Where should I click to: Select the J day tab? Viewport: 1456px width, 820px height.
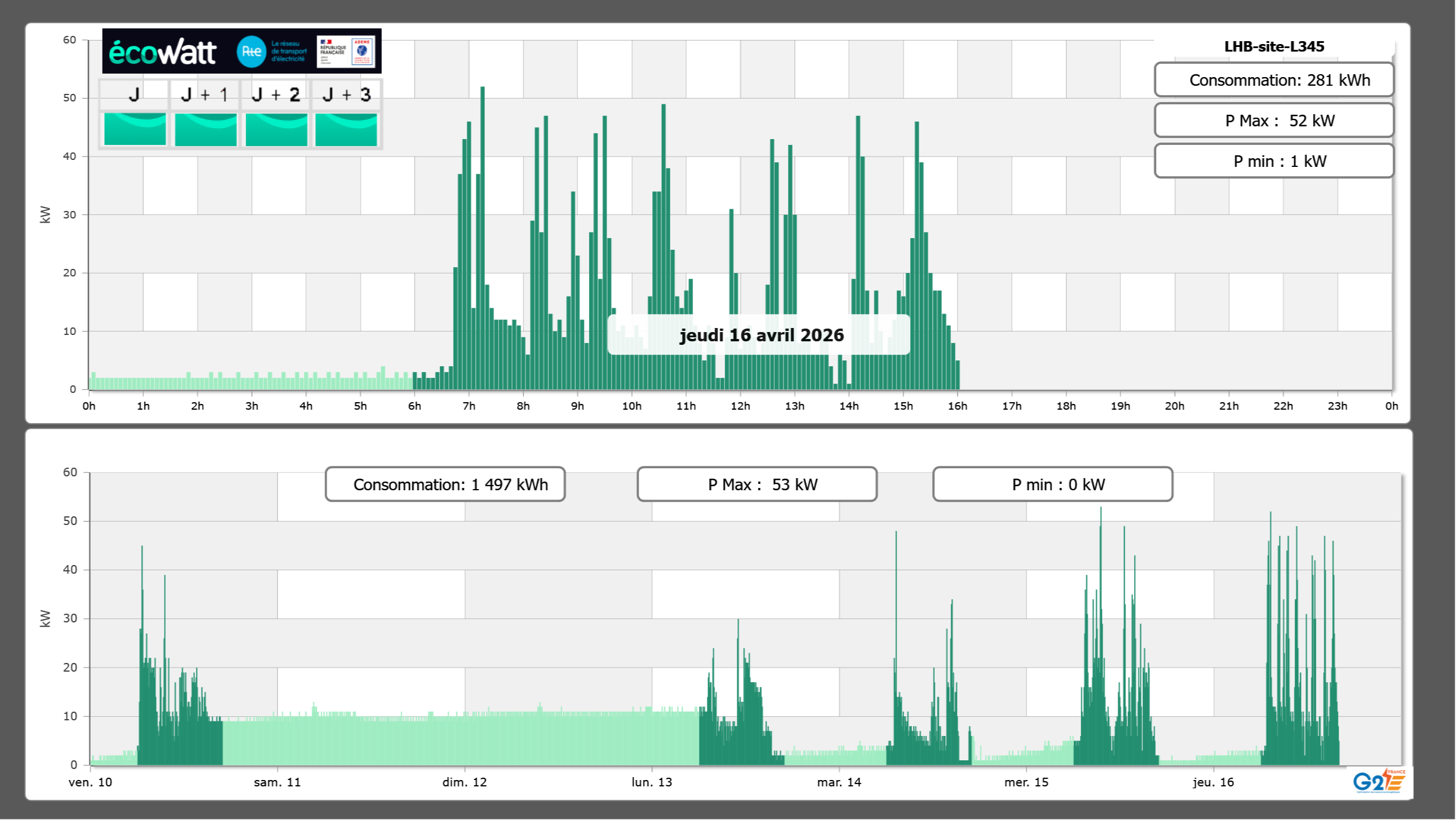[134, 94]
